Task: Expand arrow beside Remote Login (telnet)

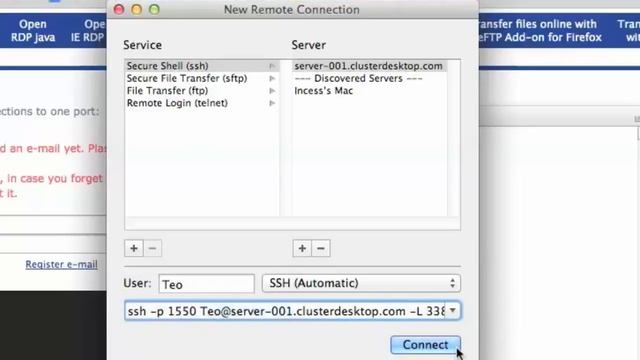Action: point(272,103)
